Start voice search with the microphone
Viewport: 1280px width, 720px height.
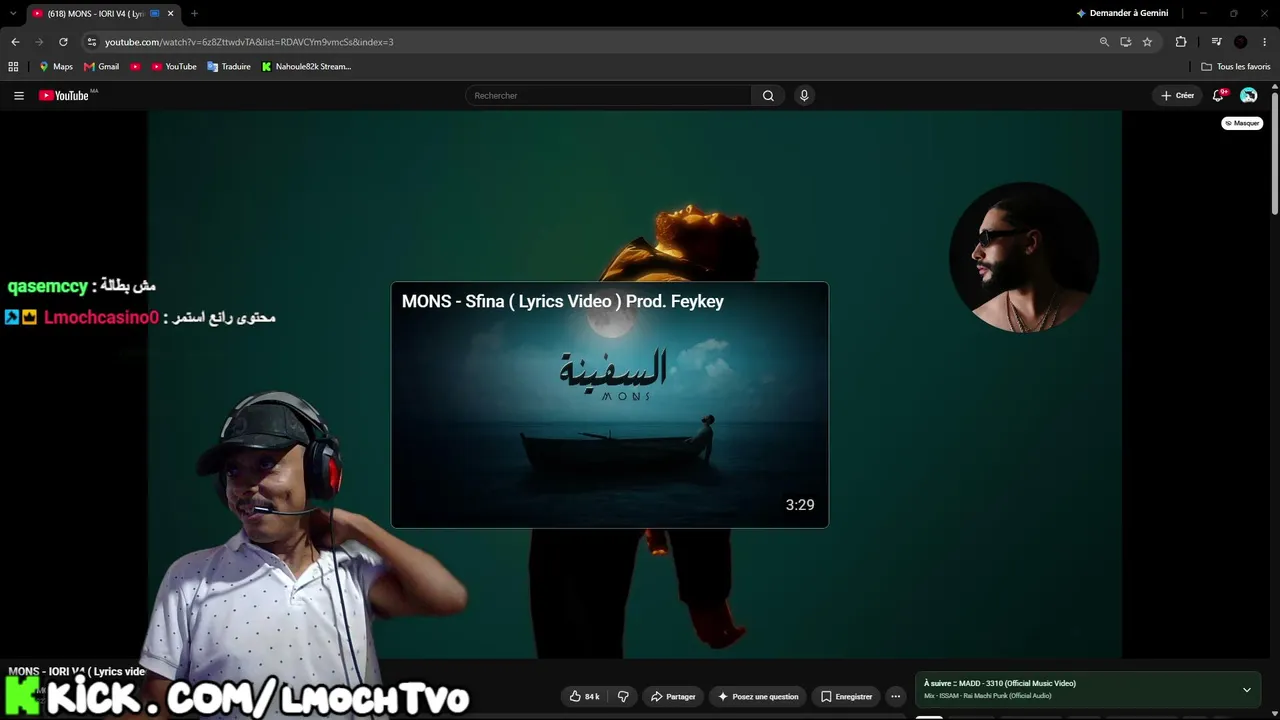pos(804,96)
